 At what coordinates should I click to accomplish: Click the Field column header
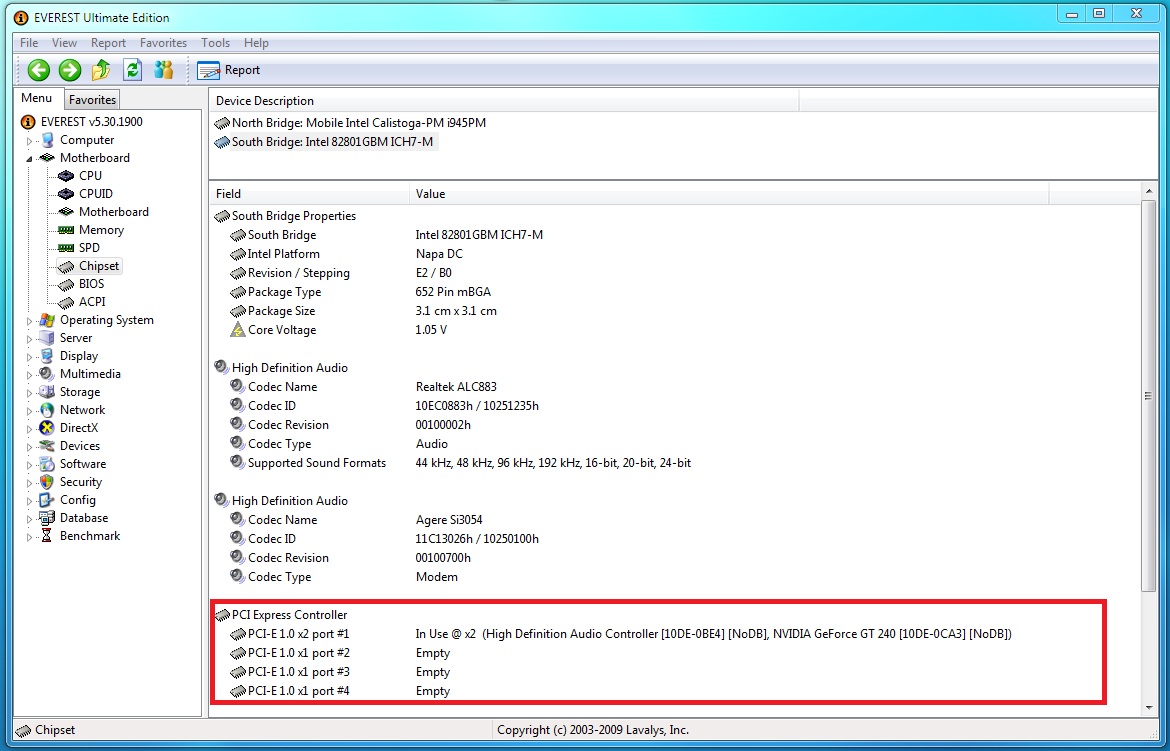pos(309,194)
